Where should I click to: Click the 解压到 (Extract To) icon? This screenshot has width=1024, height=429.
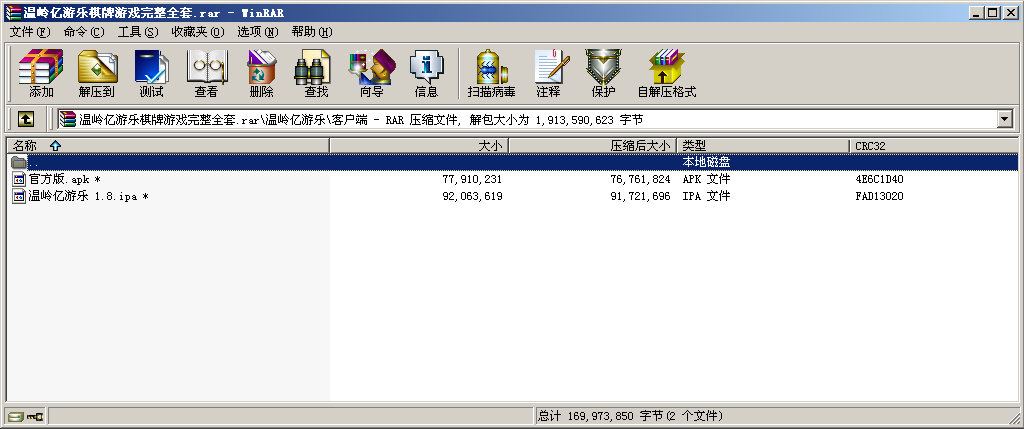coord(97,73)
